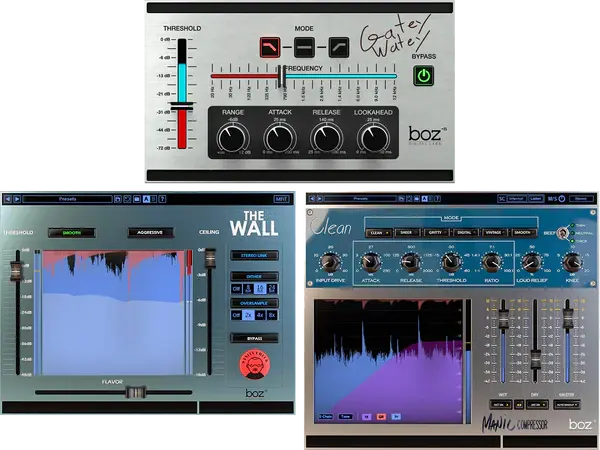Click the Range knob in Gatey Watey

pyautogui.click(x=233, y=138)
